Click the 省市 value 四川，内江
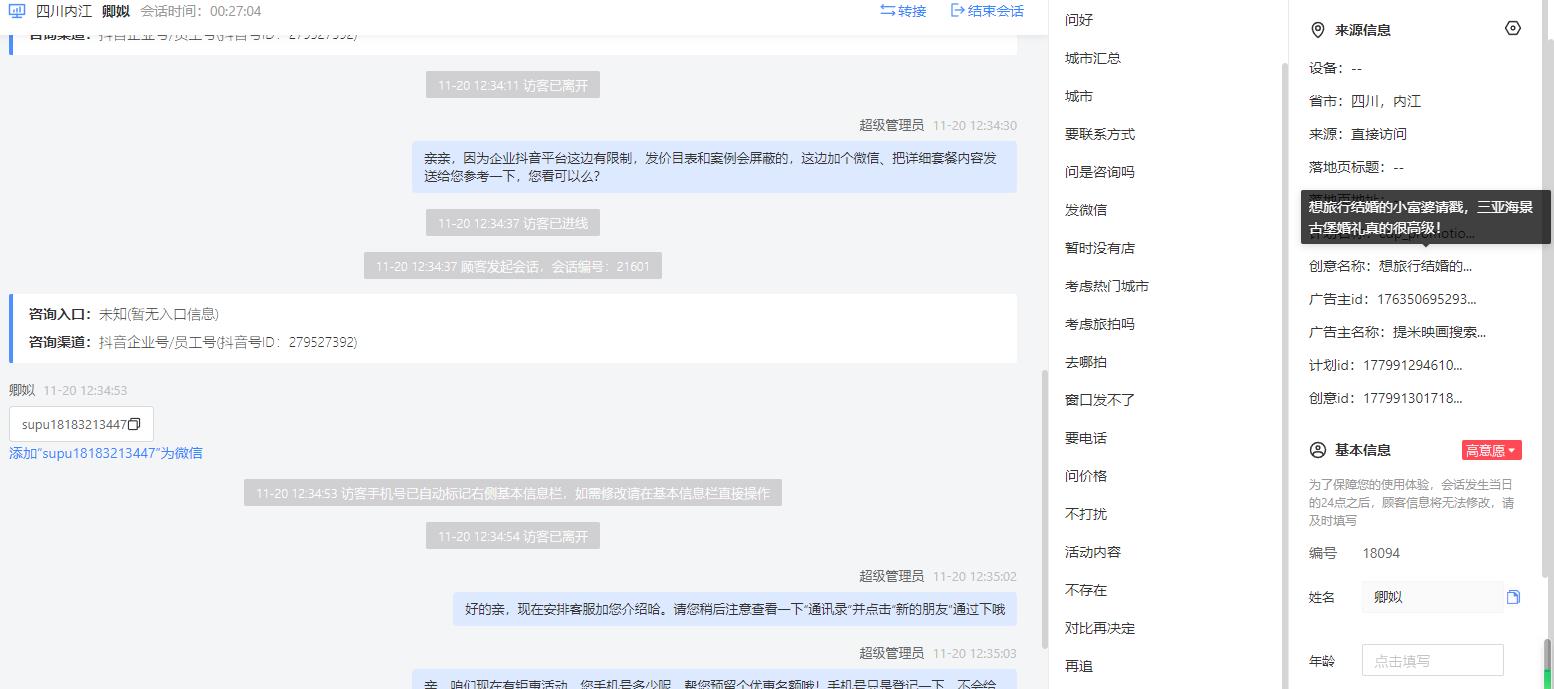Viewport: 1554px width, 689px height. pos(1386,101)
